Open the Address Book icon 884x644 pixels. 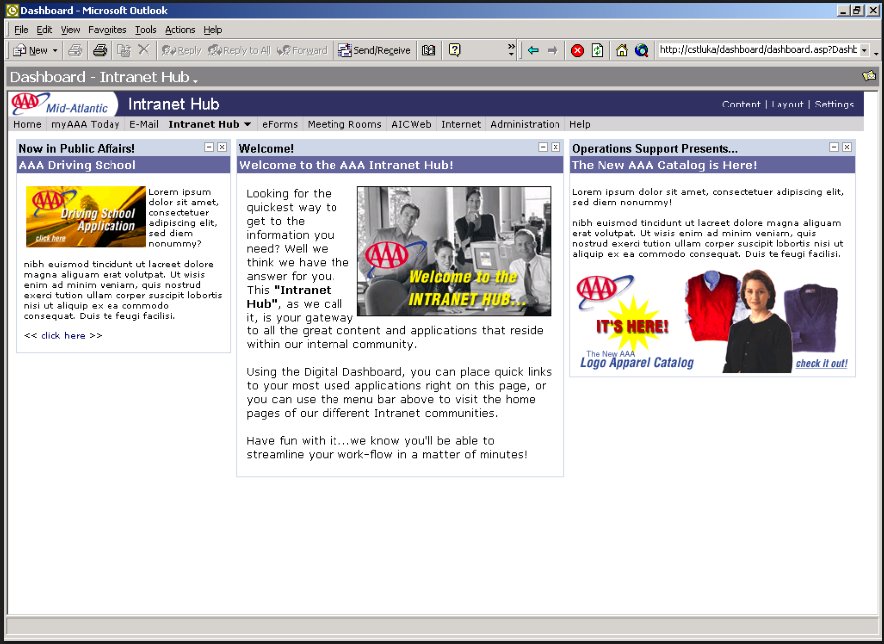click(x=428, y=50)
